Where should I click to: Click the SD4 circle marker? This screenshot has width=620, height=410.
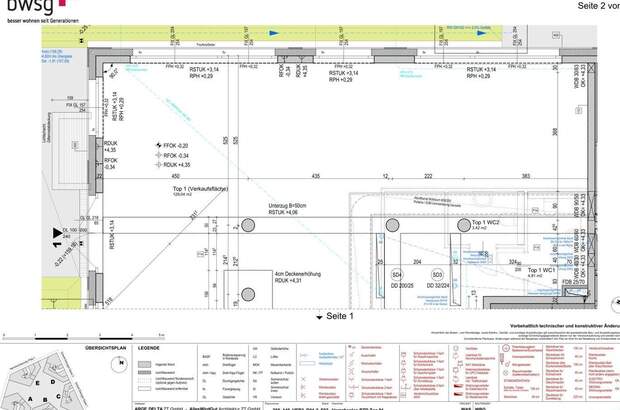click(x=397, y=274)
